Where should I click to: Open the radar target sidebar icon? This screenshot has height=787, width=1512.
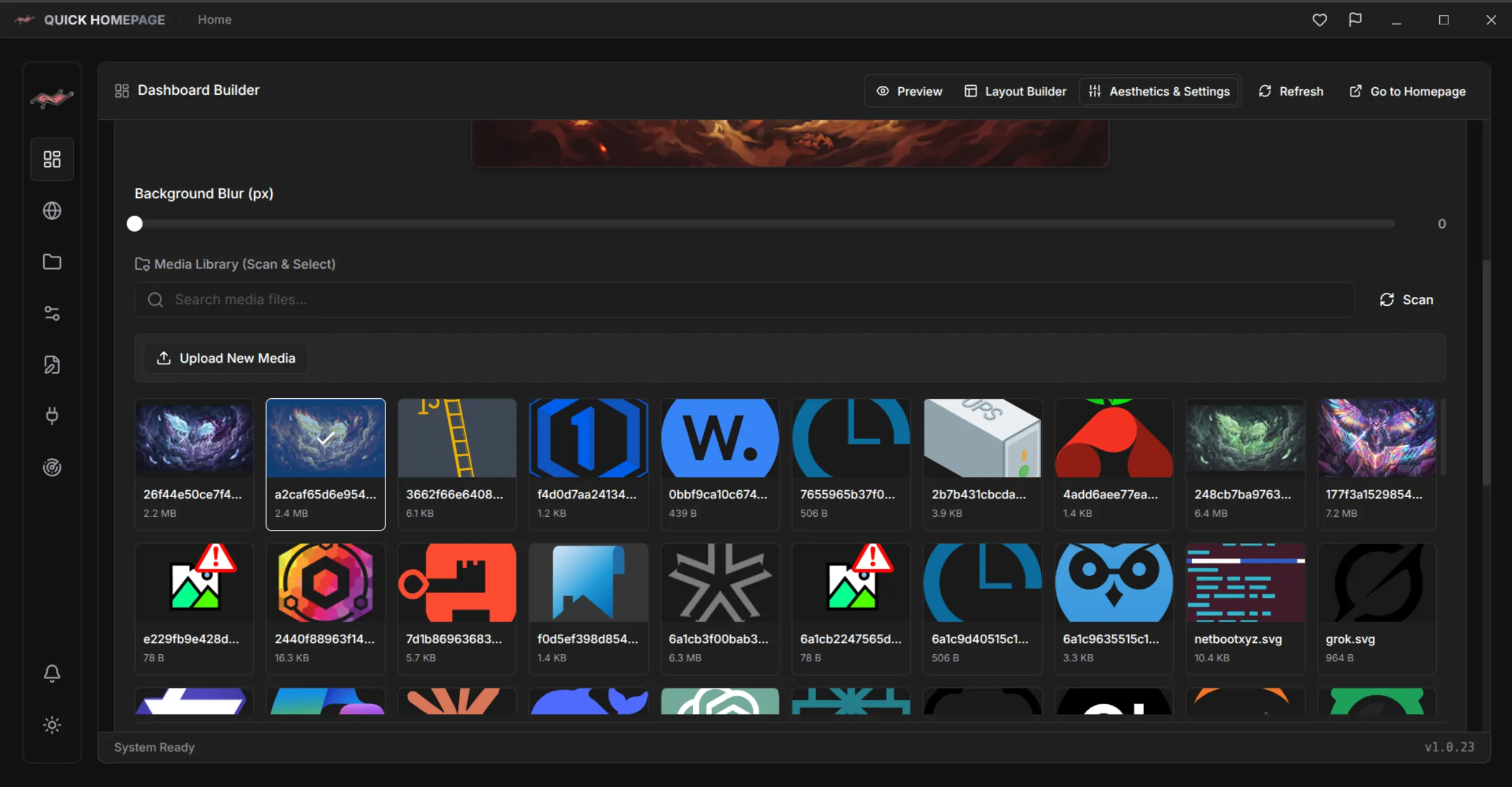coord(52,467)
